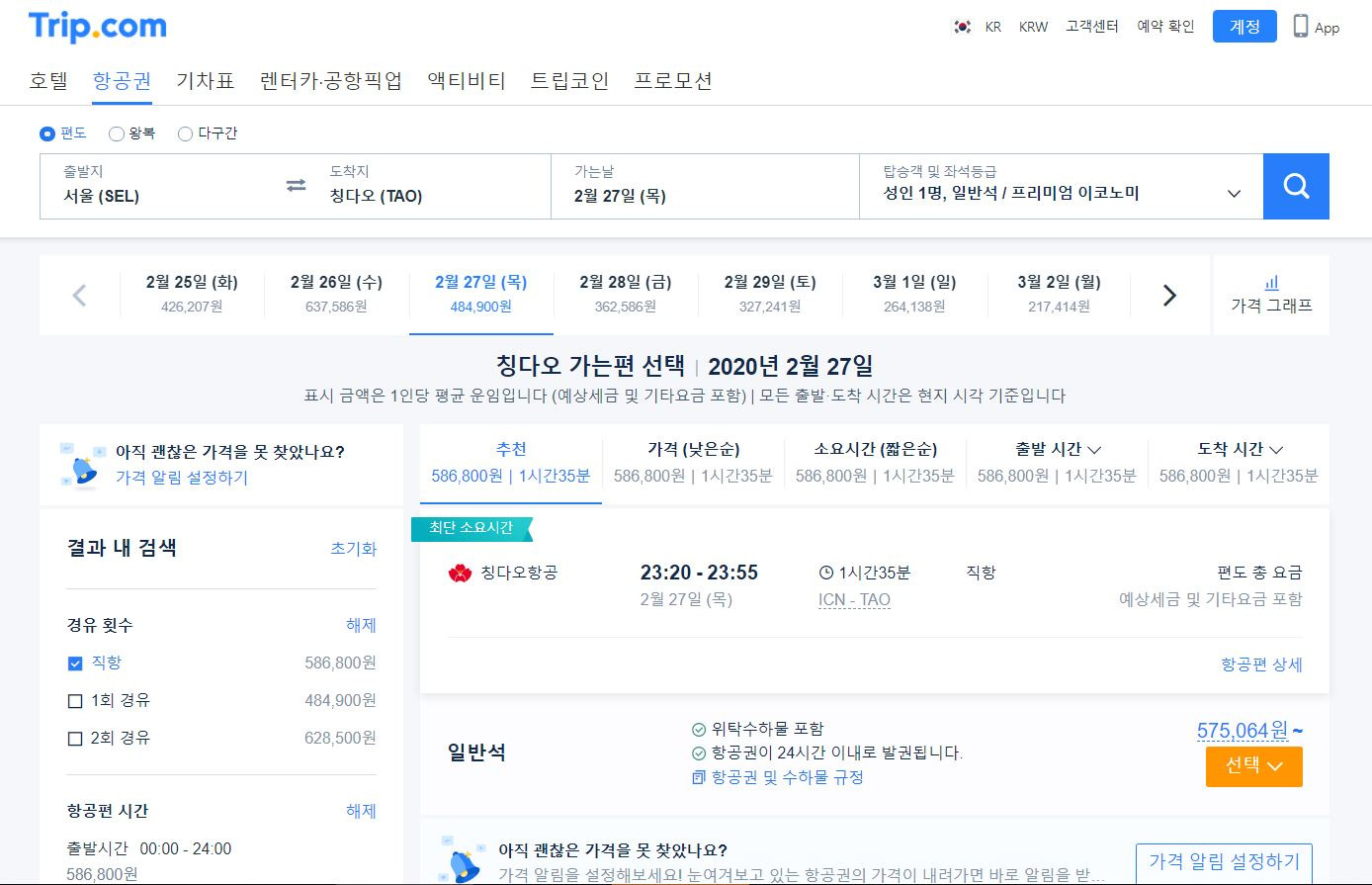Open the 예약 확인 link
This screenshot has height=885, width=1372.
1166,27
